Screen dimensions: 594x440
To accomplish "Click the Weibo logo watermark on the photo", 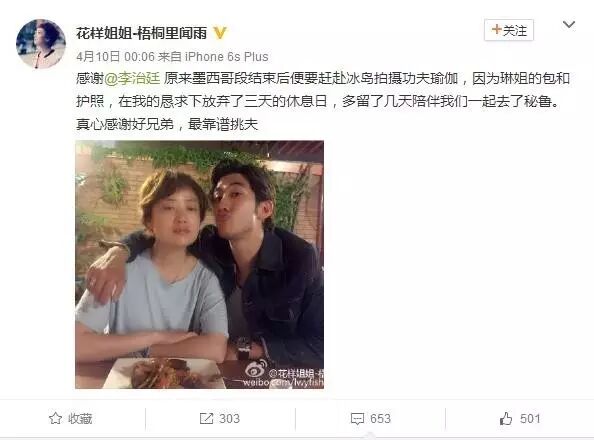I will coord(256,369).
